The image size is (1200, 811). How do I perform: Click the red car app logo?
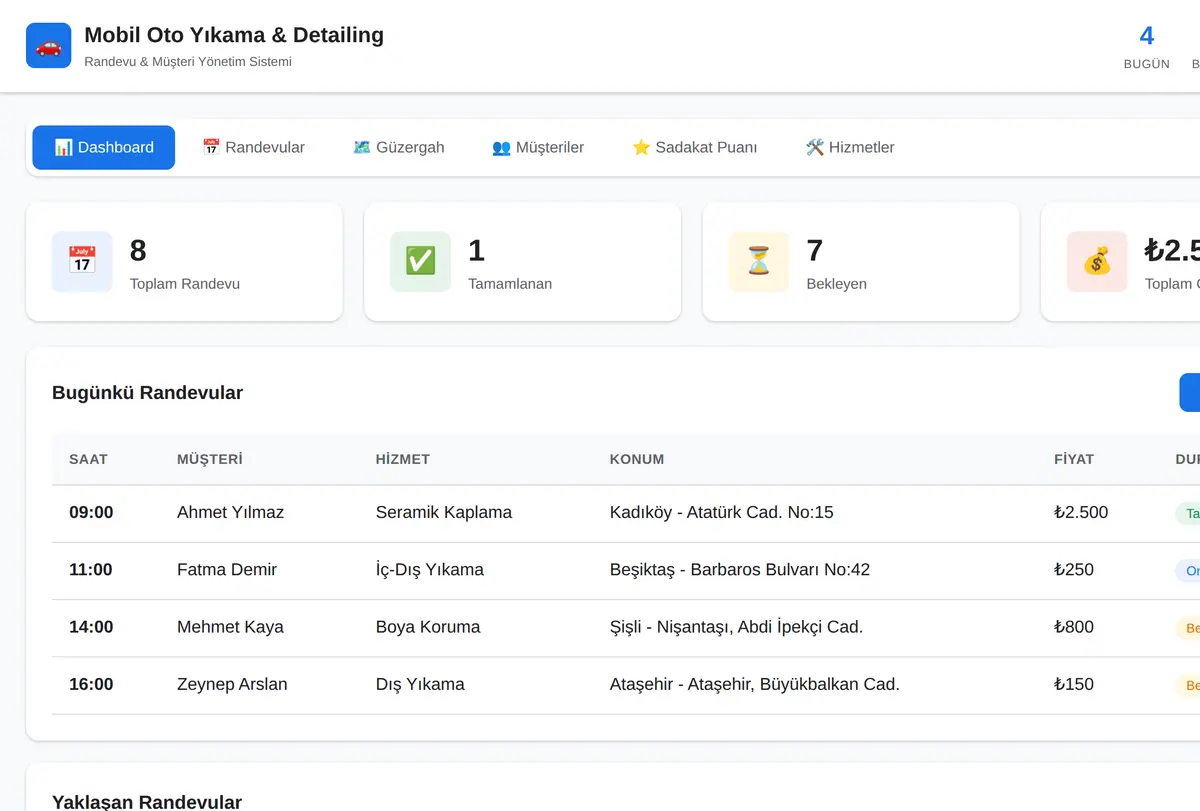(x=48, y=46)
